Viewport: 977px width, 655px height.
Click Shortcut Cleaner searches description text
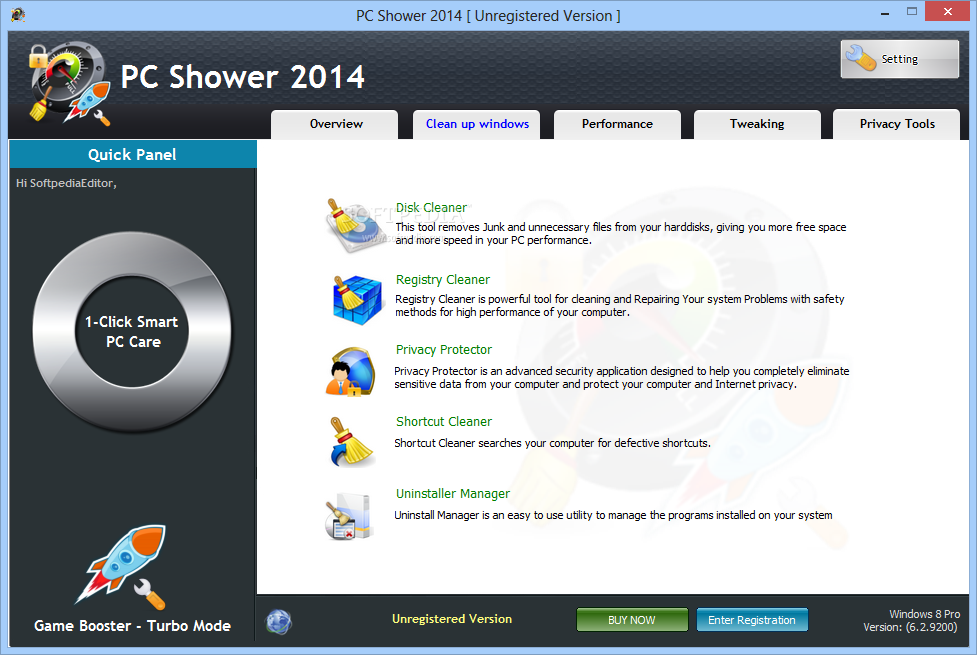coord(552,443)
